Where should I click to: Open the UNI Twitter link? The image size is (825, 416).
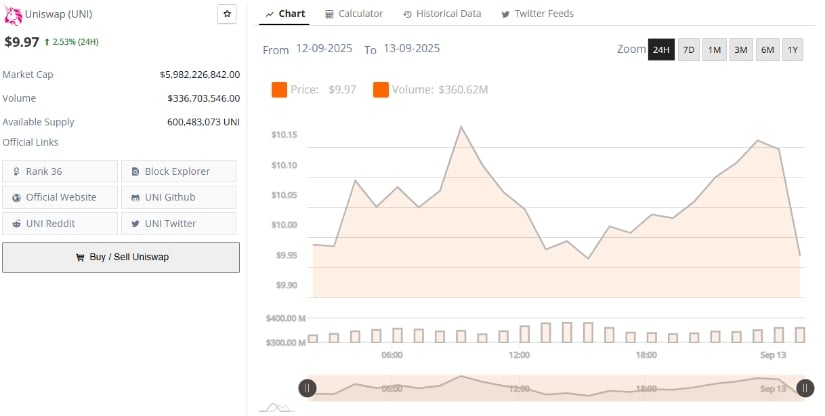point(179,224)
